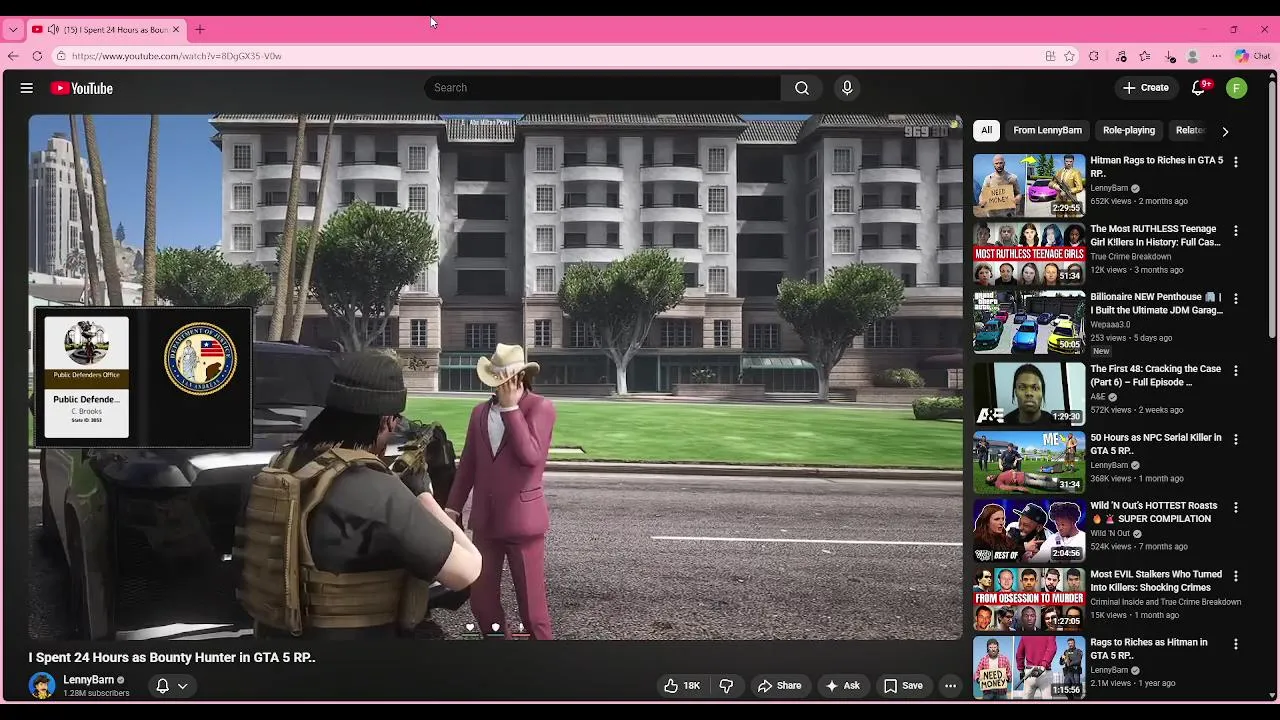Image resolution: width=1280 pixels, height=720 pixels.
Task: Open The First 48 thumbnail
Action: pos(1029,394)
